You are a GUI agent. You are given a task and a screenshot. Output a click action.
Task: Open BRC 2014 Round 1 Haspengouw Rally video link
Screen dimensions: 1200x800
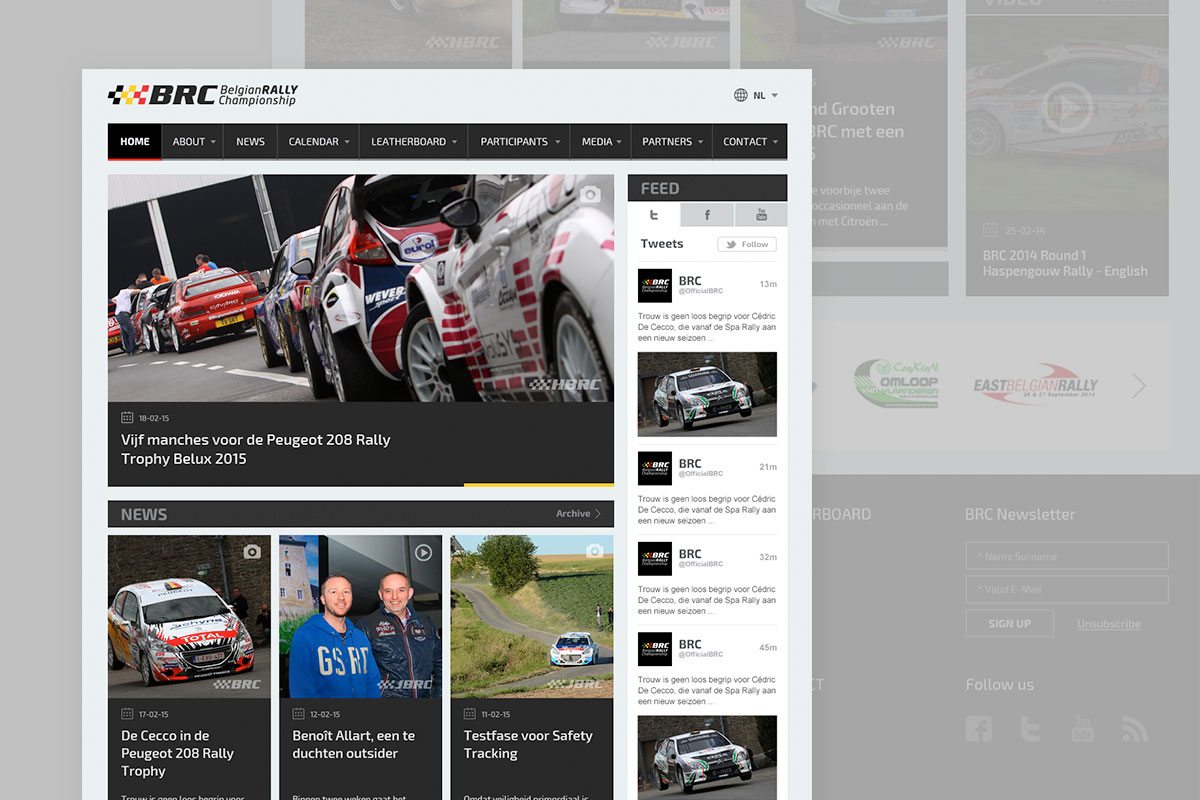click(x=1065, y=263)
